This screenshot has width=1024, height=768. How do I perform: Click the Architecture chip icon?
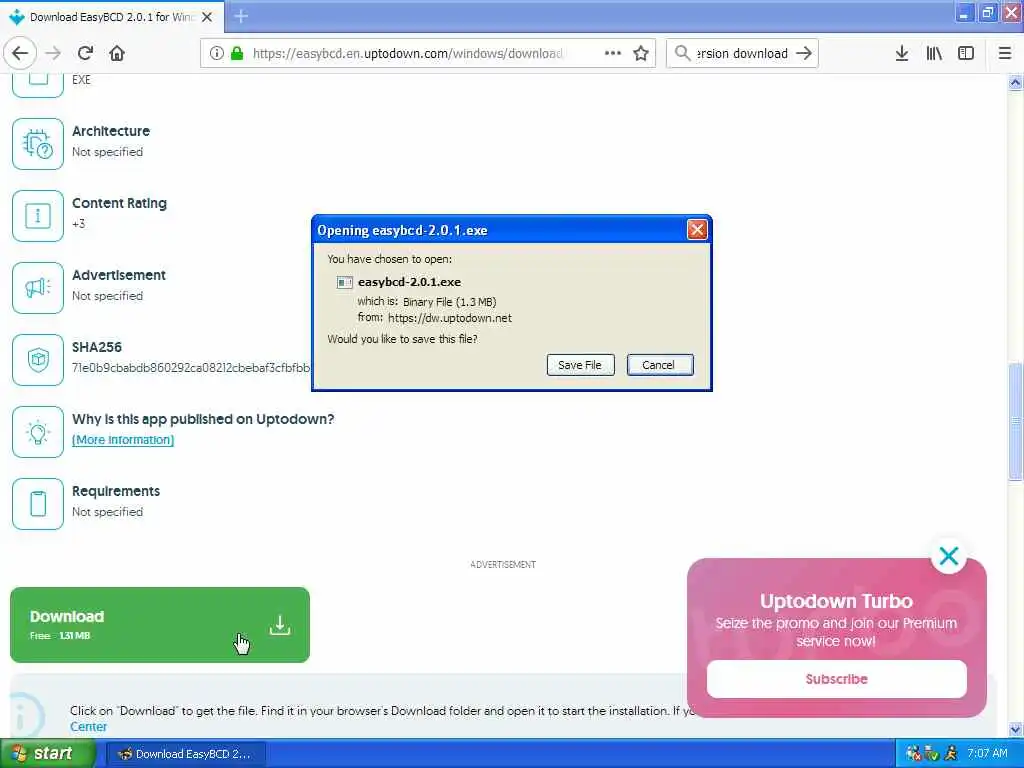coord(38,144)
